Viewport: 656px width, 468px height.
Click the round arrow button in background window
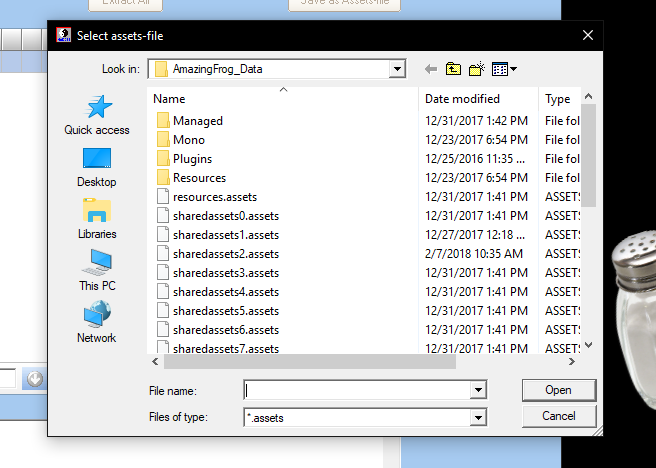pyautogui.click(x=35, y=379)
